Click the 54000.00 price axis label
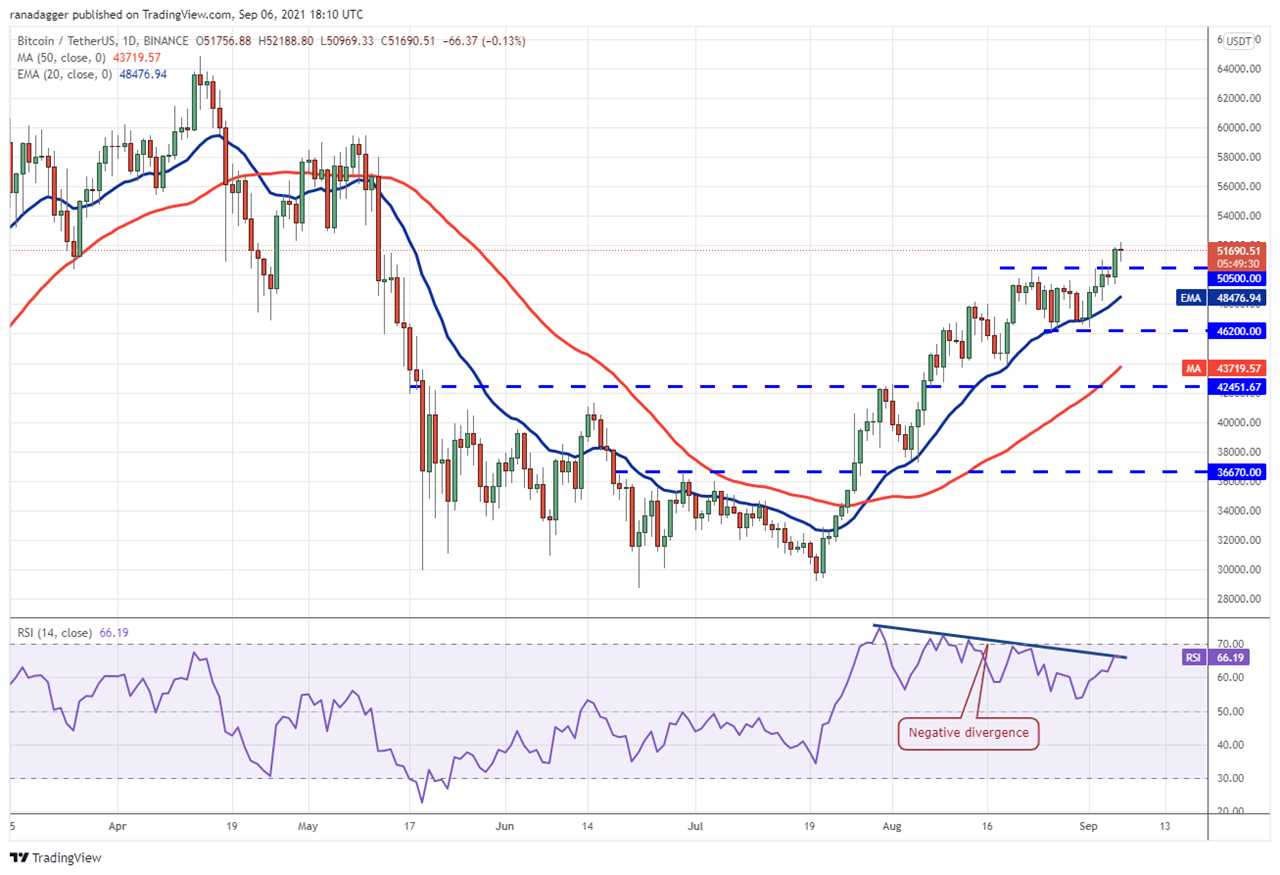This screenshot has height=875, width=1280. 1238,216
